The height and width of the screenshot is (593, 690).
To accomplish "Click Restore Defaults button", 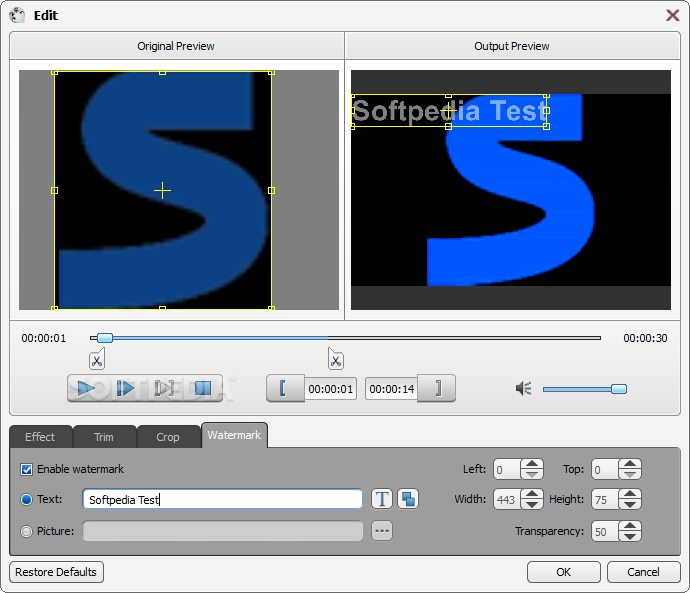I will coord(56,572).
